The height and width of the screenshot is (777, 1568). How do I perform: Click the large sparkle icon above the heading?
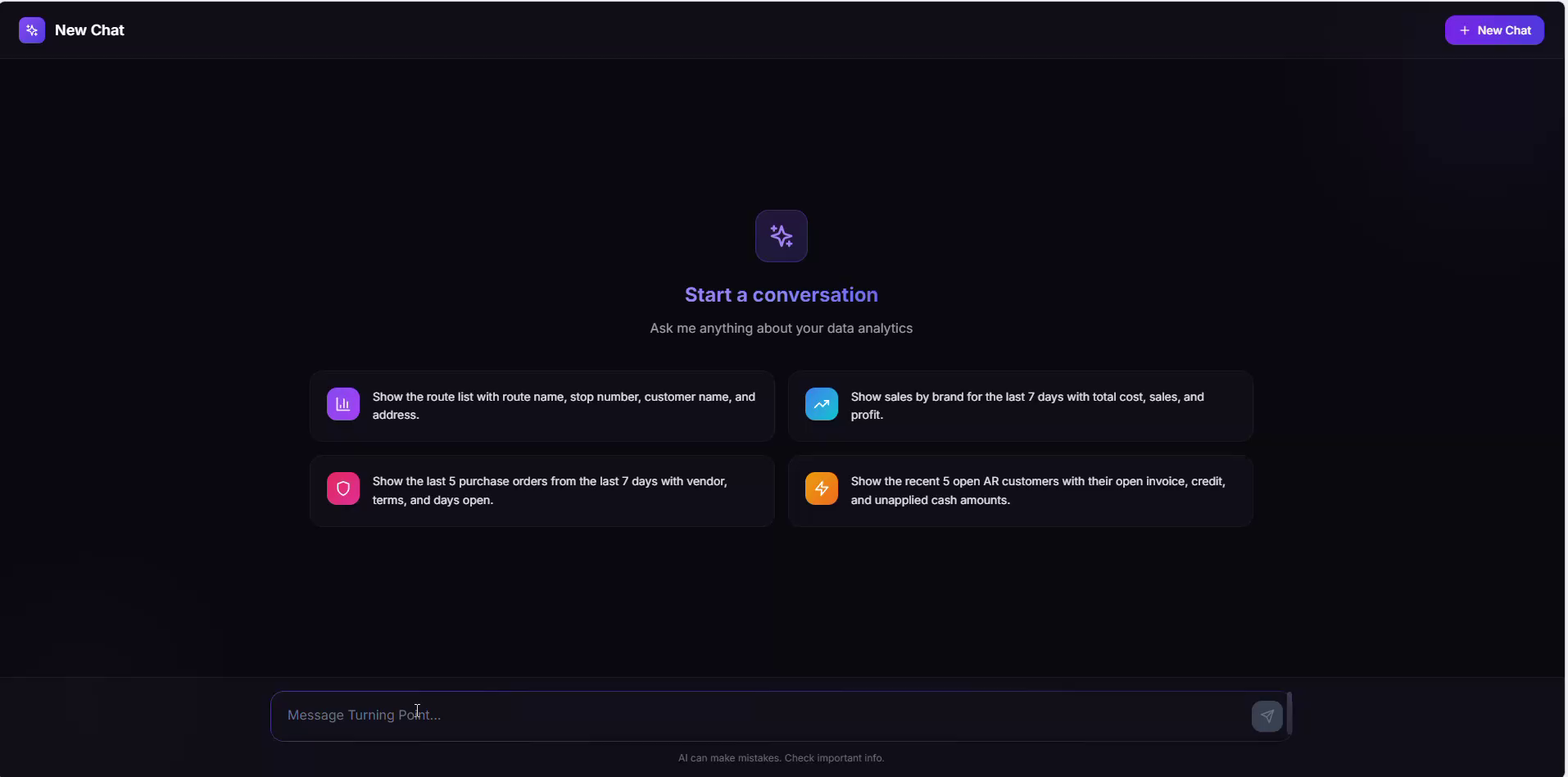point(781,236)
